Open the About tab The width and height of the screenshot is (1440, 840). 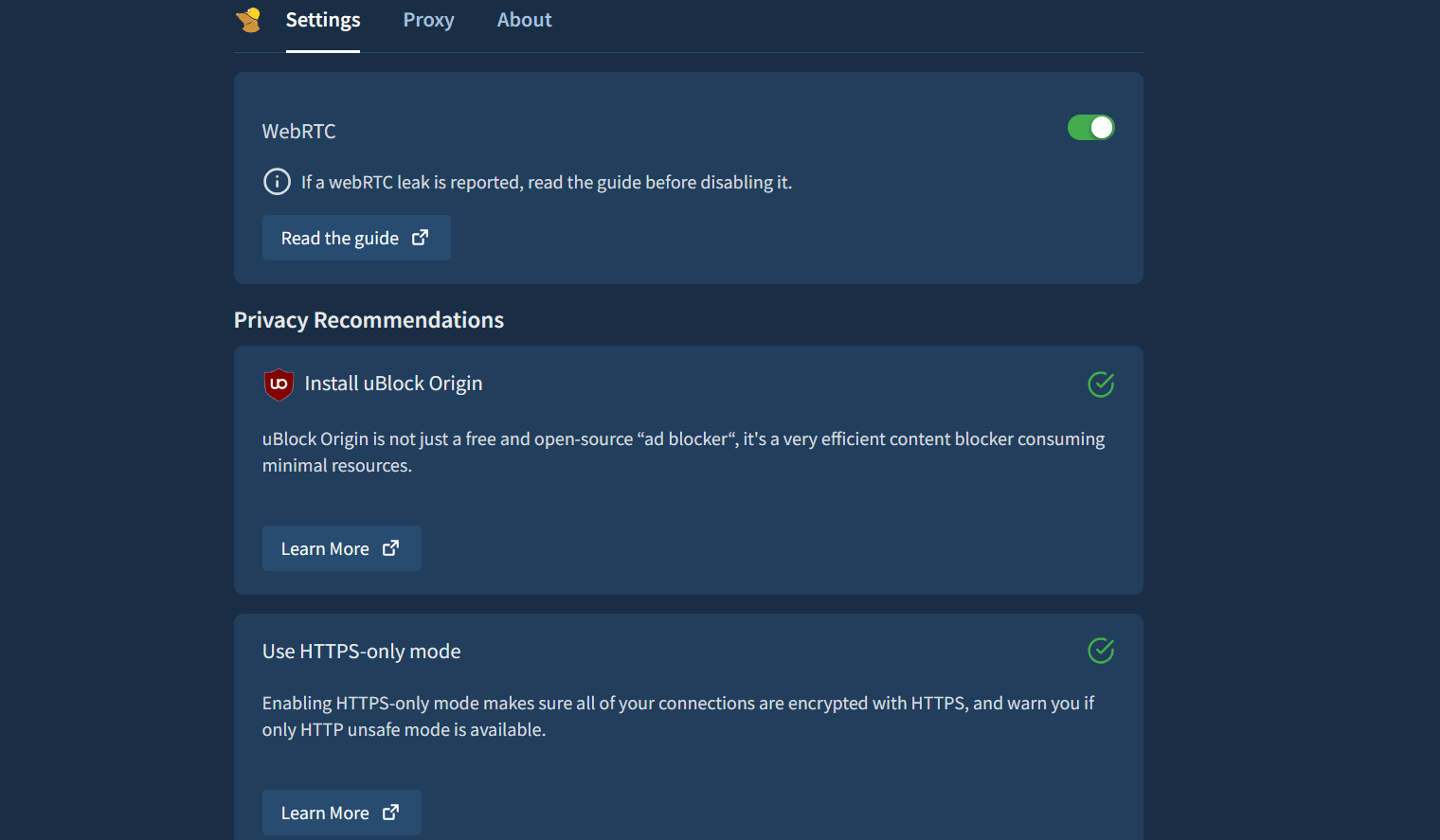coord(524,20)
